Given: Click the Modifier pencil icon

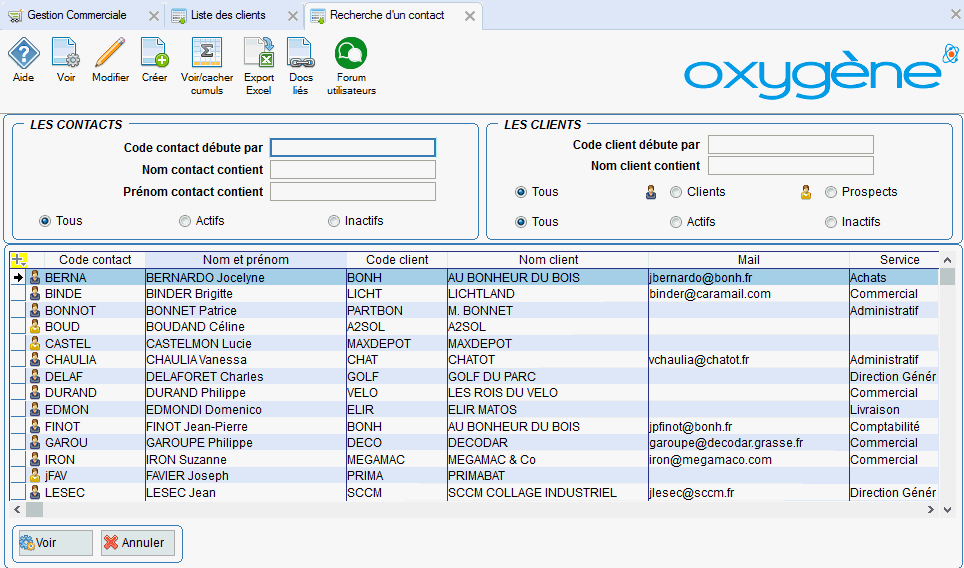Looking at the screenshot, I should point(110,53).
